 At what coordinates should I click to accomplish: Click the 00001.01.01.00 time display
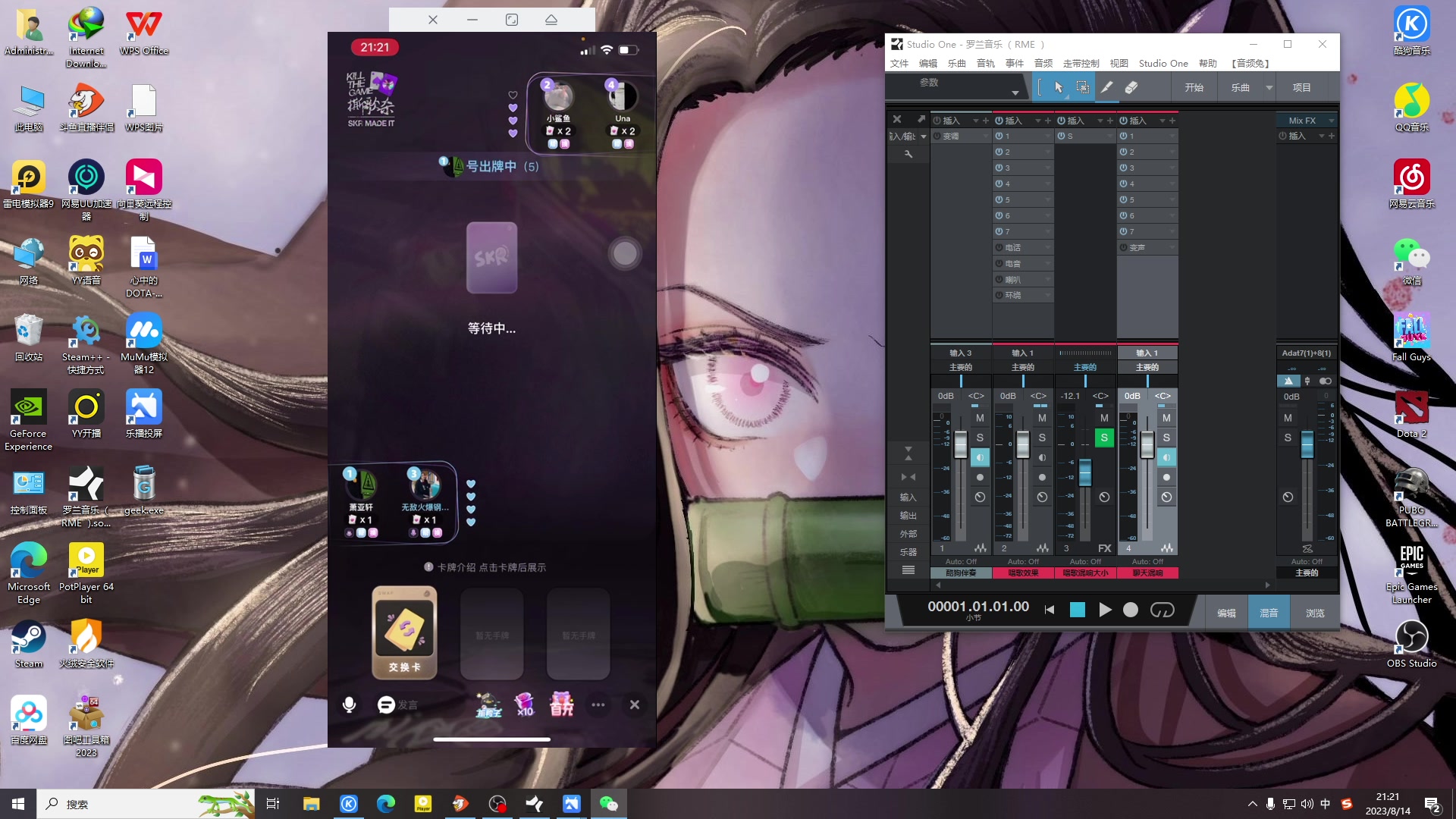(x=978, y=607)
